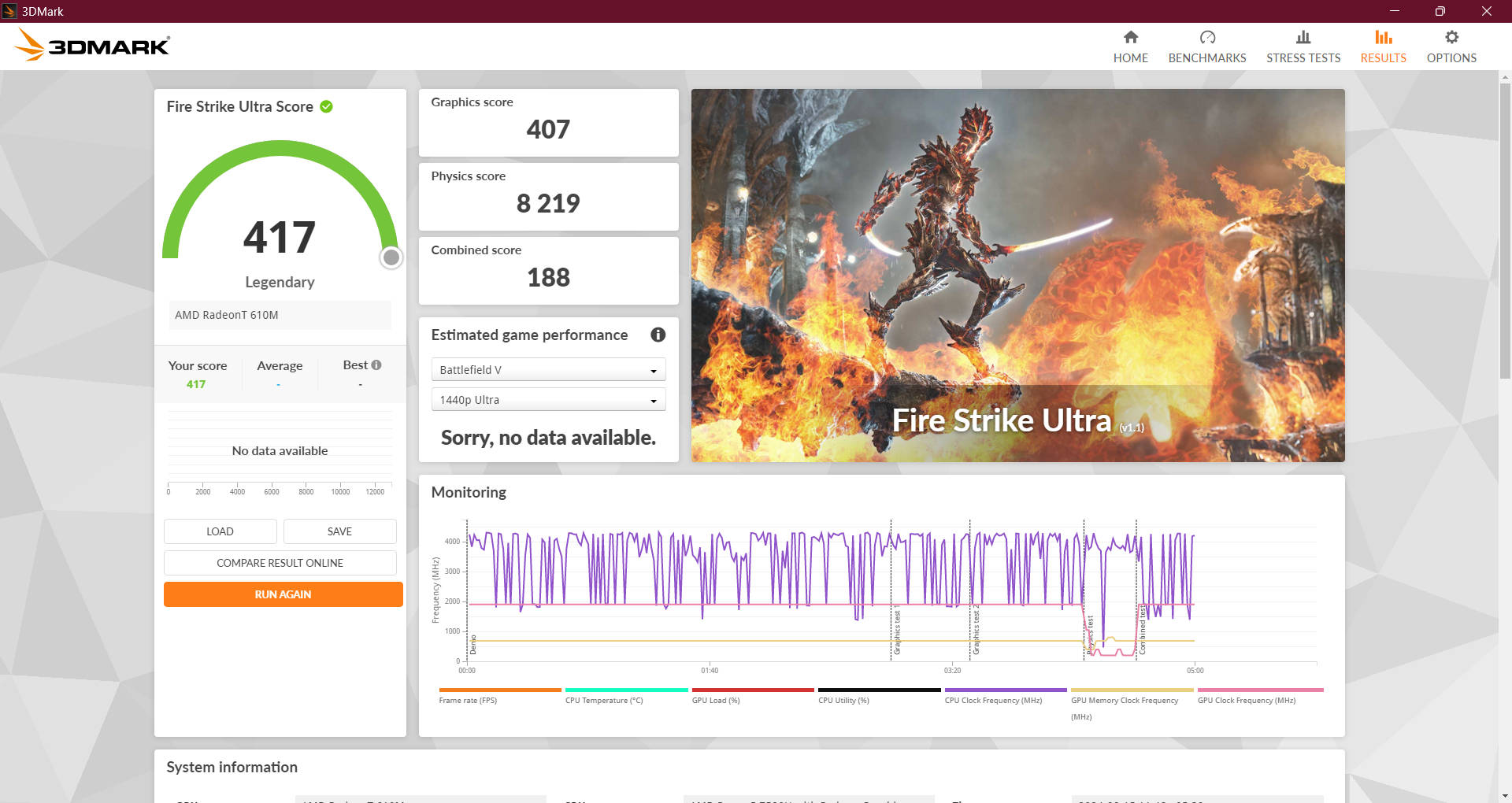The image size is (1512, 803).
Task: Select the RESULTS menu label
Action: [x=1383, y=58]
